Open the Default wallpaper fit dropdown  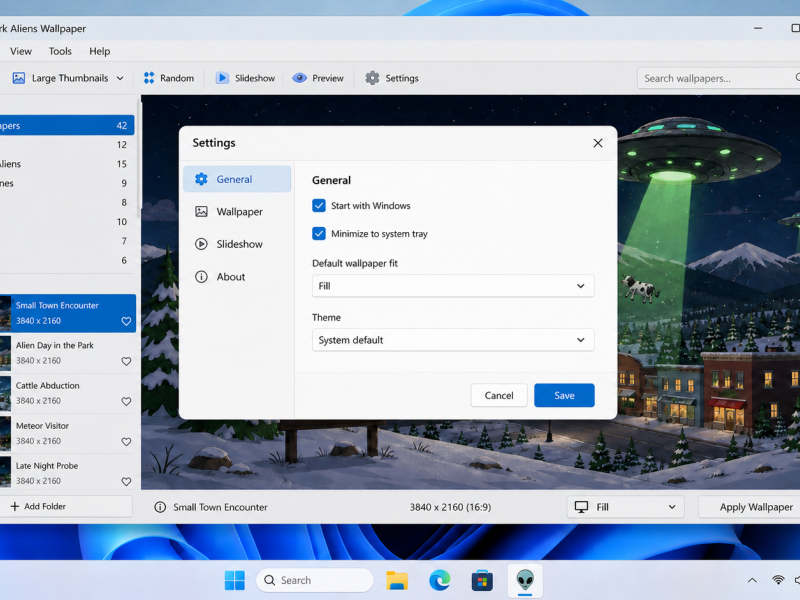pos(453,286)
